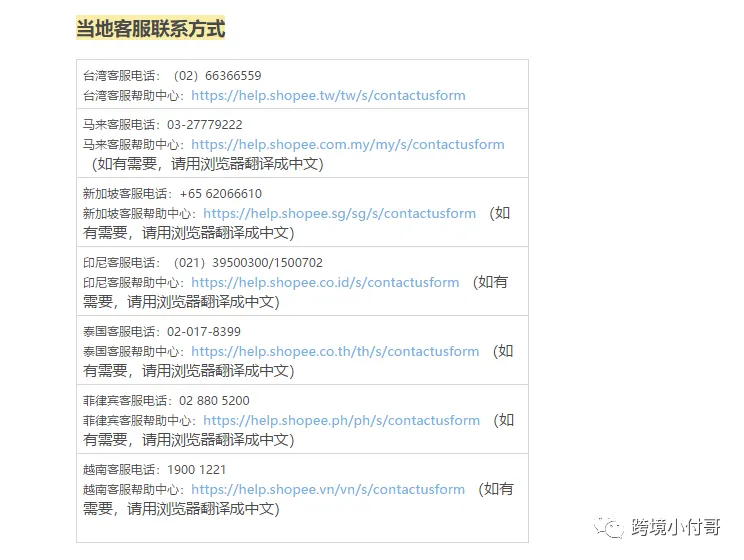744x560 pixels.
Task: Click Taiwan phone number (02) 66366559
Action: [217, 76]
